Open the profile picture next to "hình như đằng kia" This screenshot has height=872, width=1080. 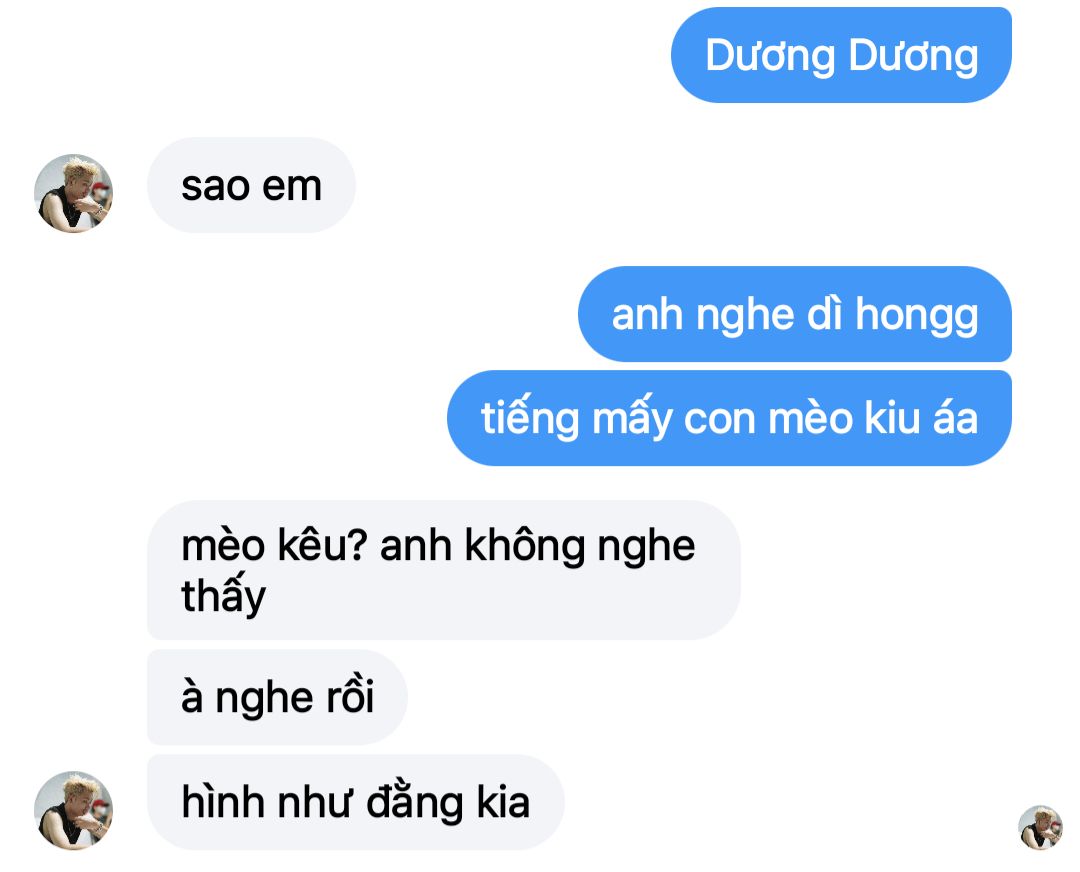(x=73, y=810)
